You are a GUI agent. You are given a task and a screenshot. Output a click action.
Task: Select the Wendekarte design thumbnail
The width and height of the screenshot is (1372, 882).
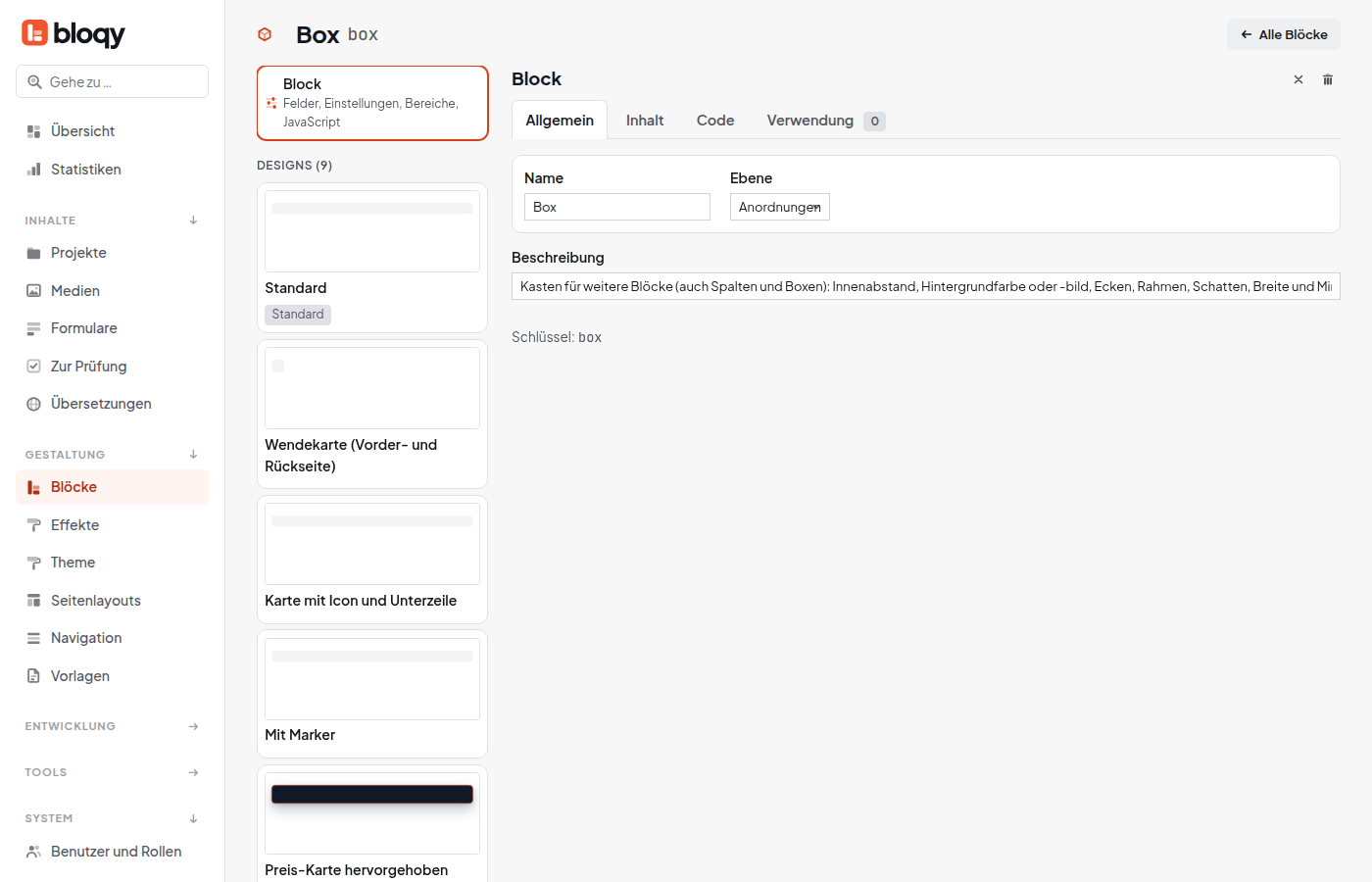(x=372, y=388)
